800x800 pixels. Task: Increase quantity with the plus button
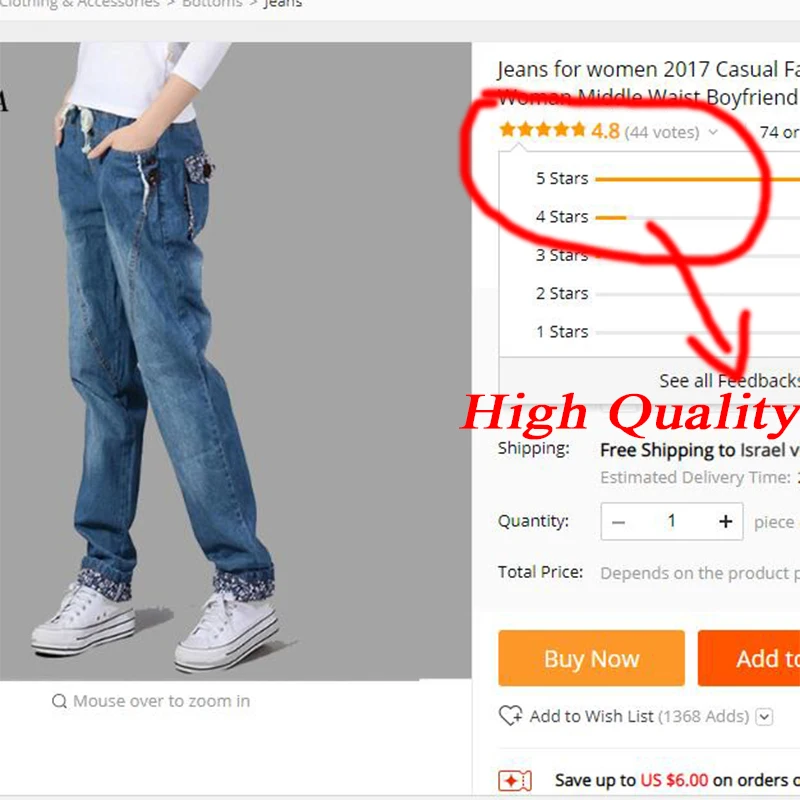point(726,521)
